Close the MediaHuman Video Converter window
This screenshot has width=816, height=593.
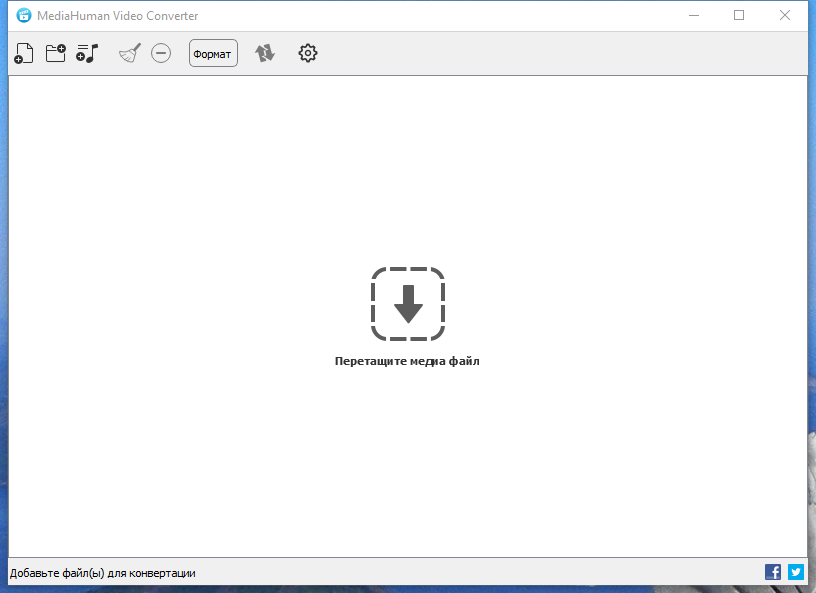click(785, 16)
